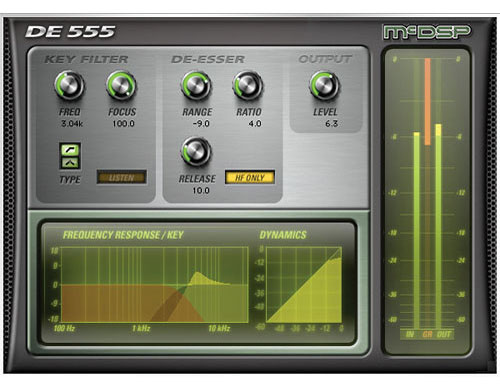Click the IN meter label
This screenshot has height=385, width=500.
pos(410,334)
